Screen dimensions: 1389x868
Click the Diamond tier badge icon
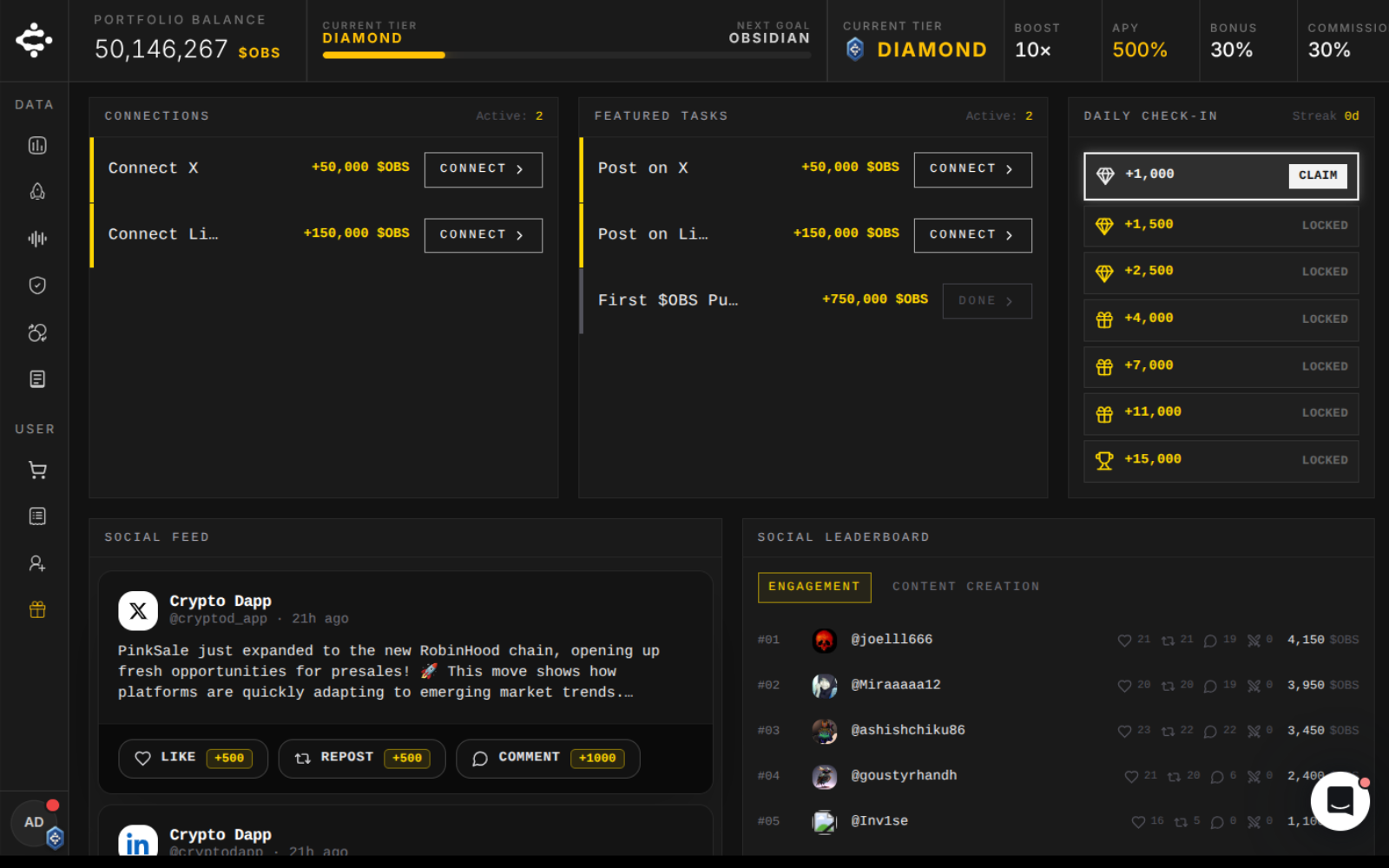coord(855,49)
